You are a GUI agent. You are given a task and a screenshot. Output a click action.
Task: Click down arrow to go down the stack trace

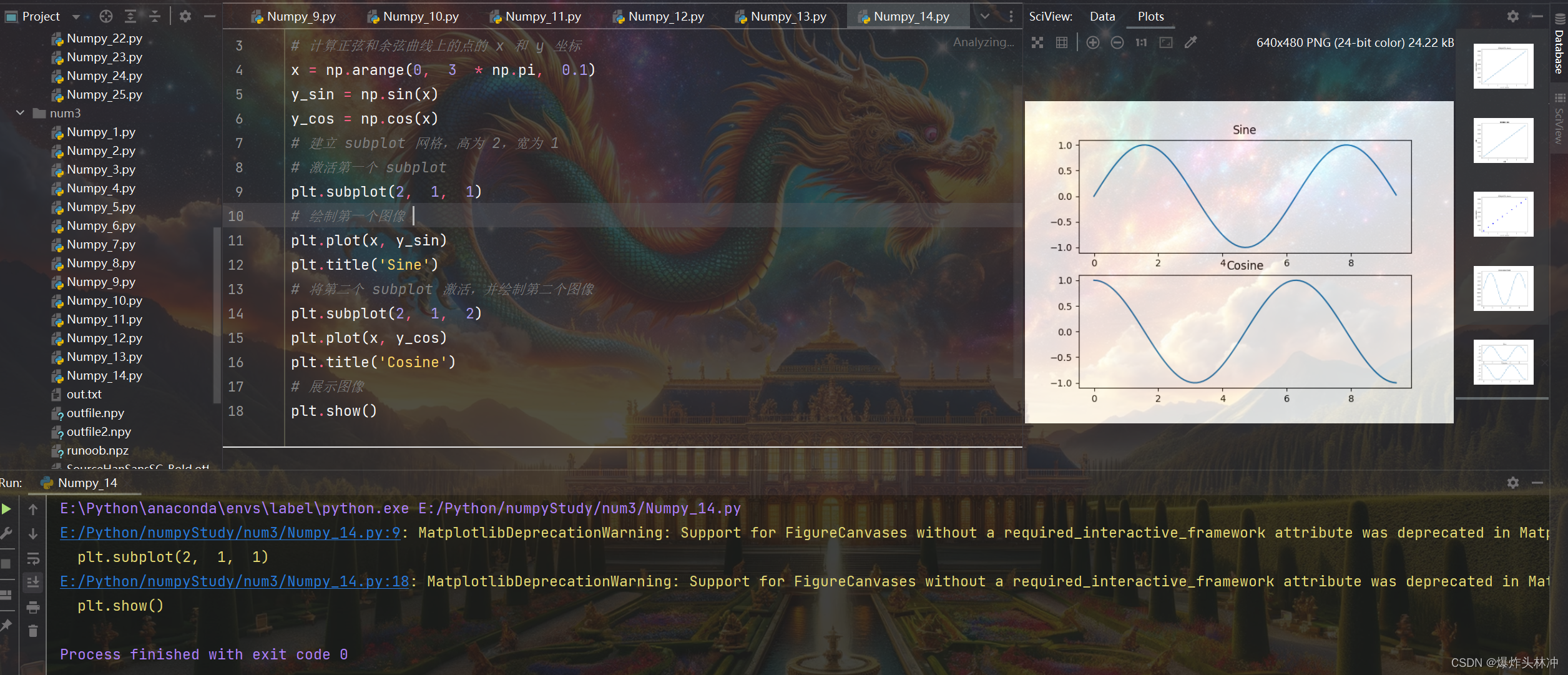tap(33, 534)
